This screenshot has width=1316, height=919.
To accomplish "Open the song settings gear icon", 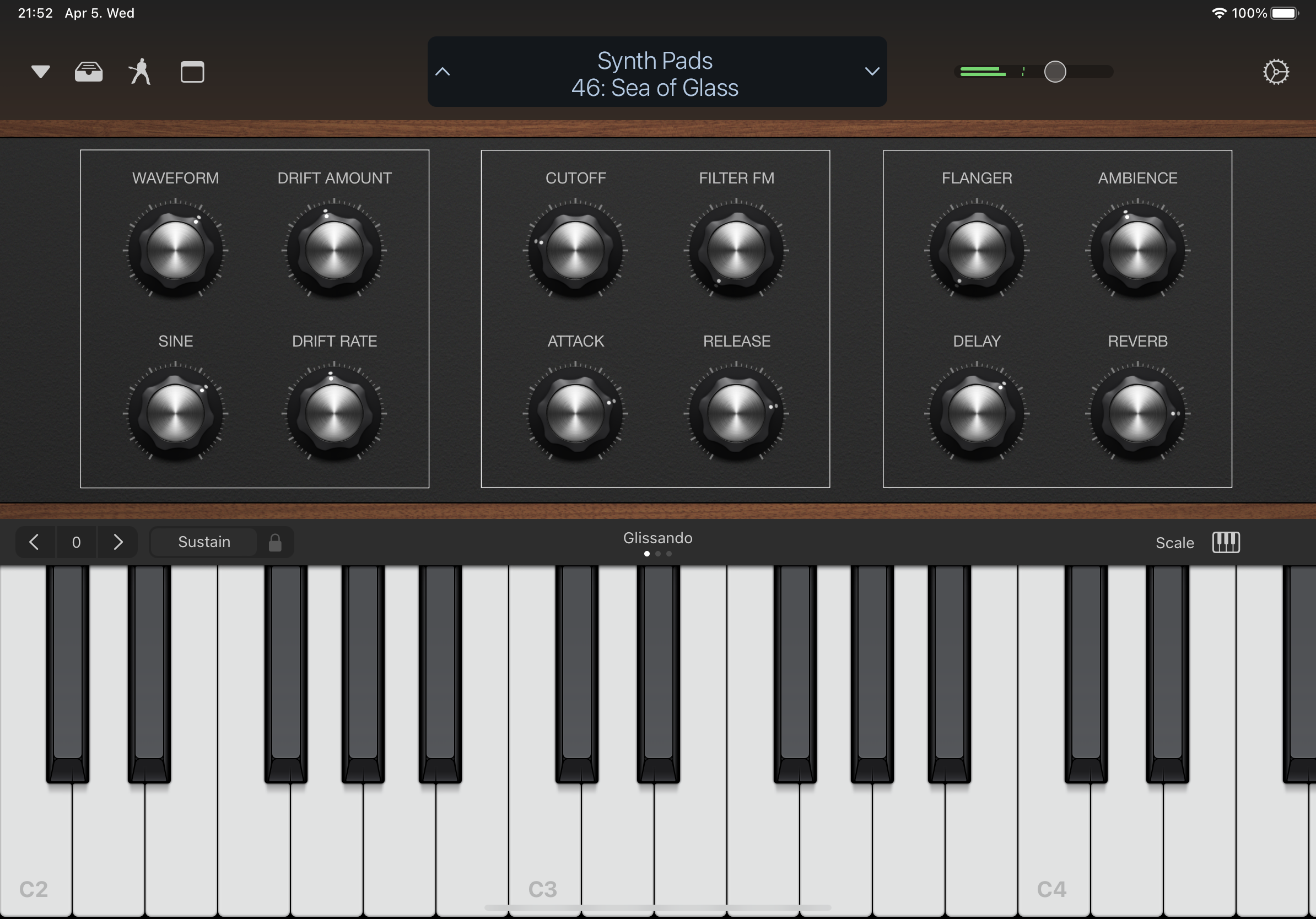I will [x=1276, y=72].
